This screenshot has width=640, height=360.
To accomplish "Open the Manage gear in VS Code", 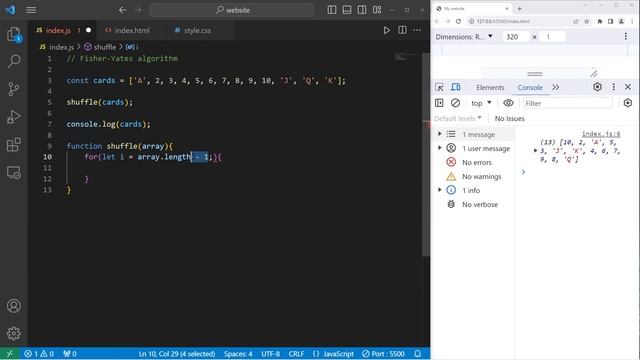I will tap(13, 333).
